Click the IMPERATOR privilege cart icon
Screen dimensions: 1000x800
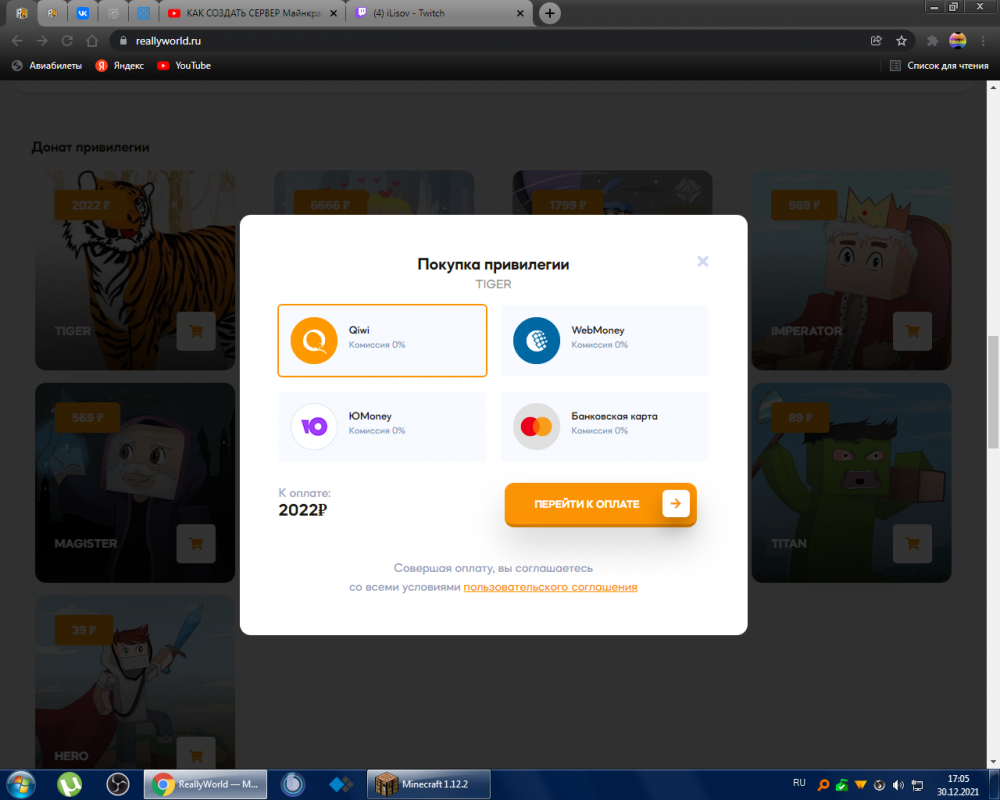(x=913, y=331)
